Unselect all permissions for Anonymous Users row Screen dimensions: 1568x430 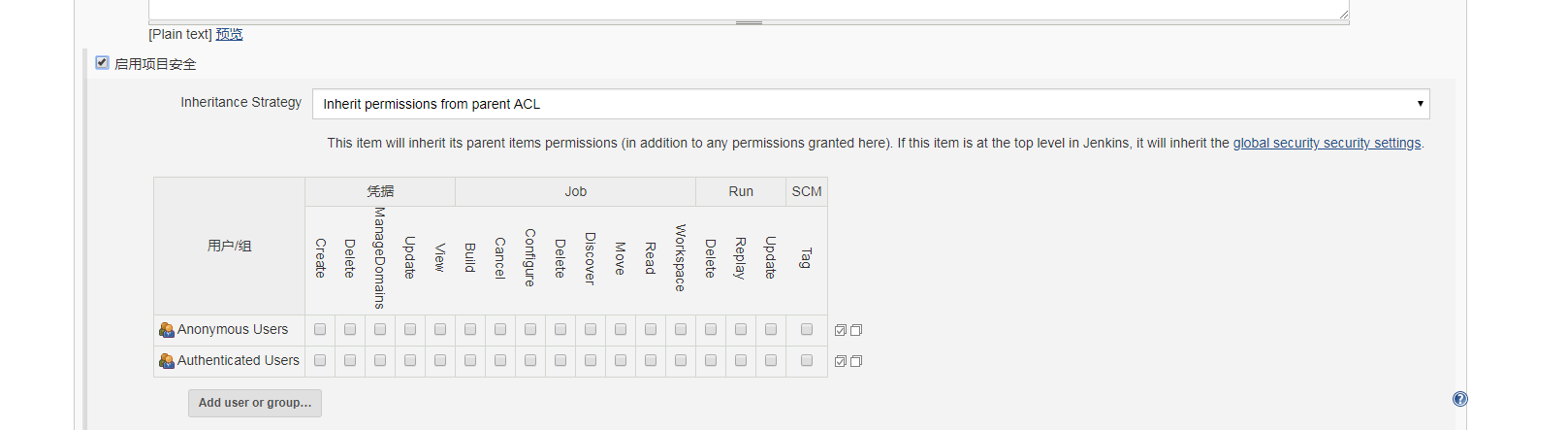[x=856, y=330]
